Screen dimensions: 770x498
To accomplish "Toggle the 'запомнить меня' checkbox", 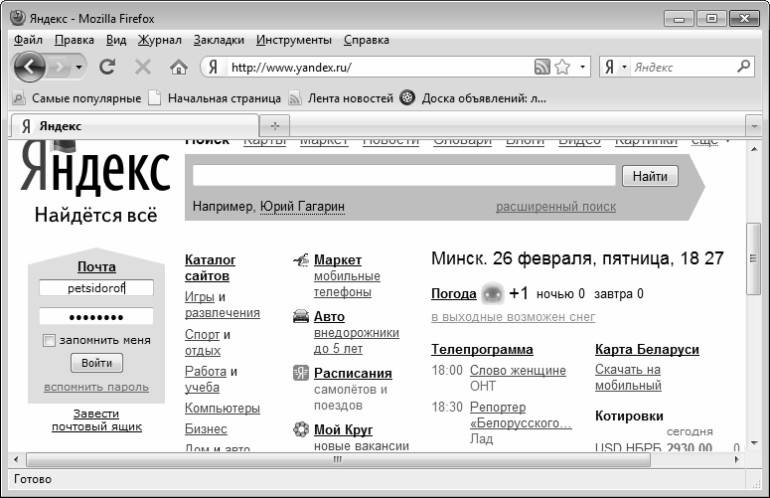I will click(x=49, y=340).
